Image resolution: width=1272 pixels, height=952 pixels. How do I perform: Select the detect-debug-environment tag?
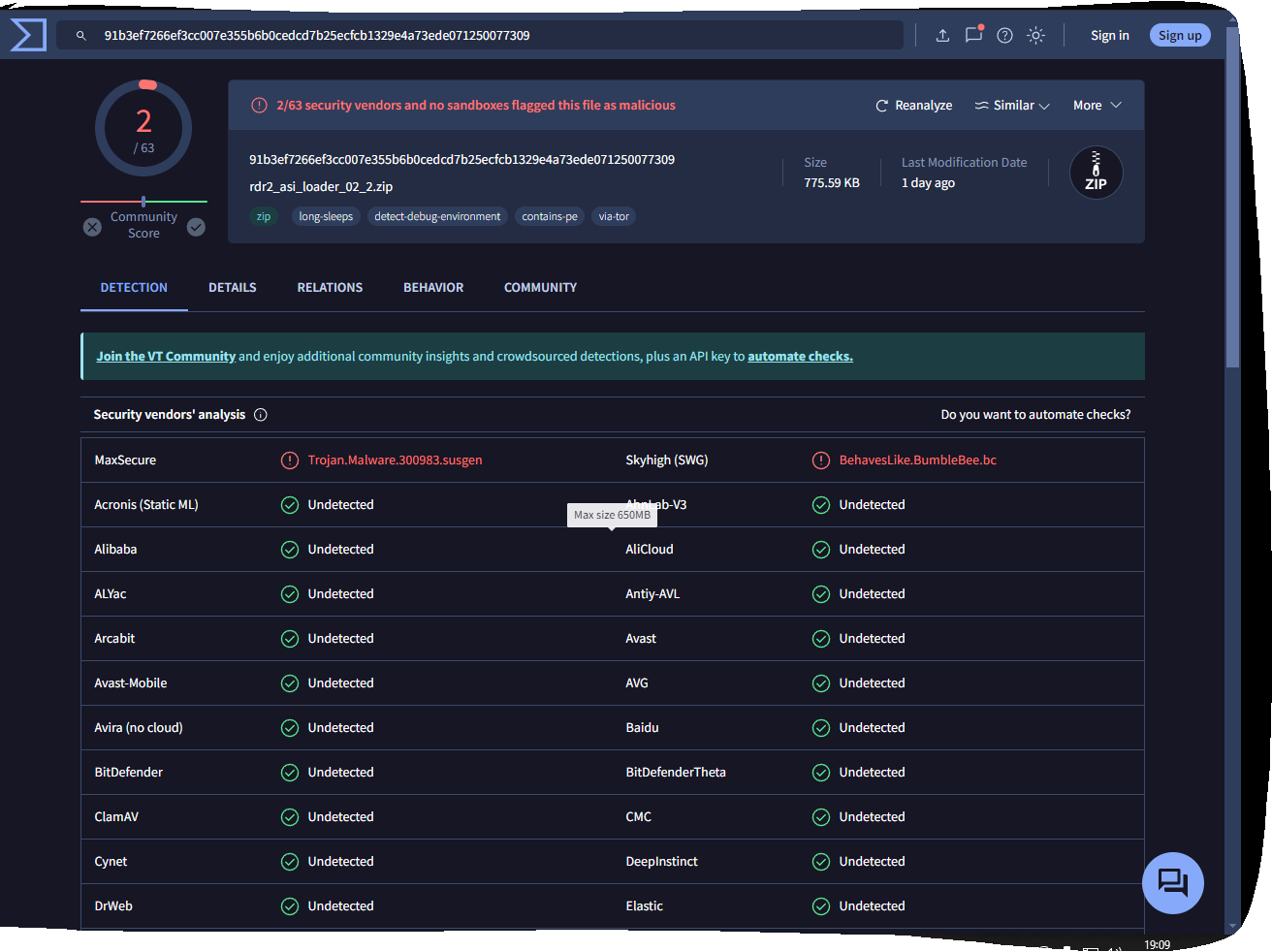437,217
